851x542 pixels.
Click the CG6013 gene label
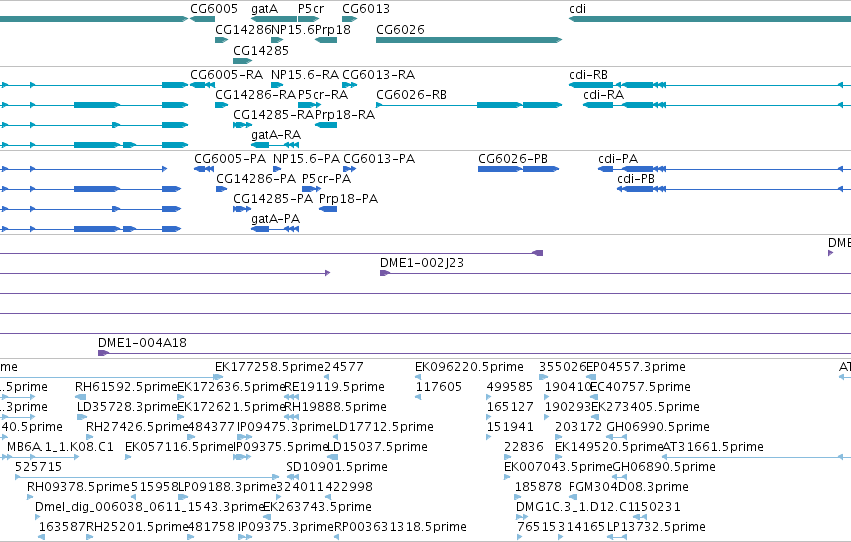[366, 9]
